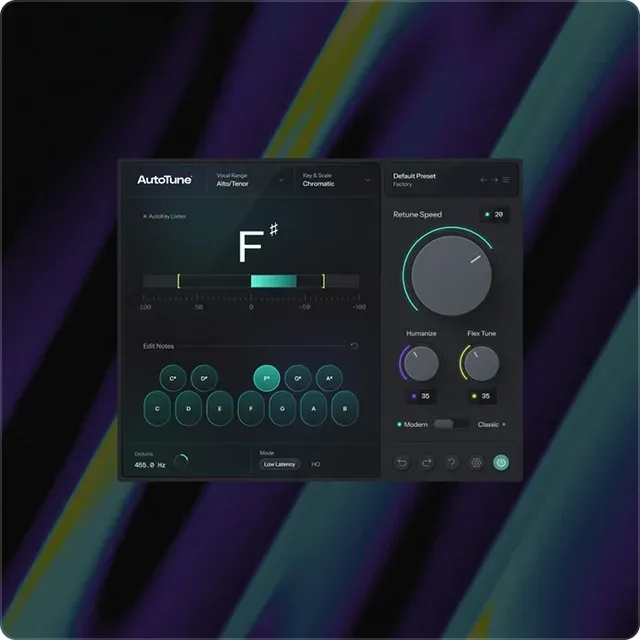640x640 pixels.
Task: Click the small Detune knob
Action: click(181, 461)
